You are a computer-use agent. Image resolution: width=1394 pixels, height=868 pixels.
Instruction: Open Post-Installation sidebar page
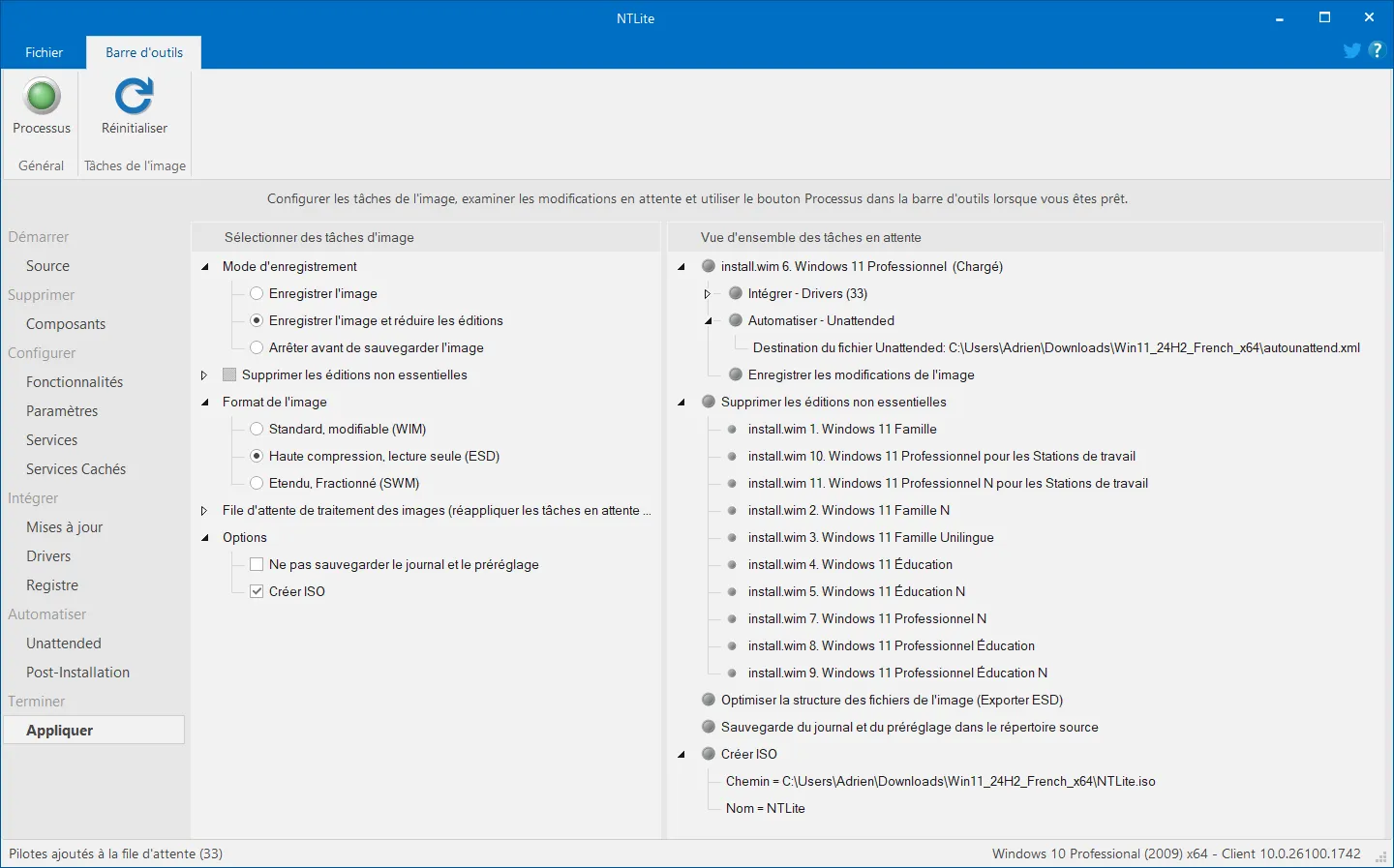[77, 673]
